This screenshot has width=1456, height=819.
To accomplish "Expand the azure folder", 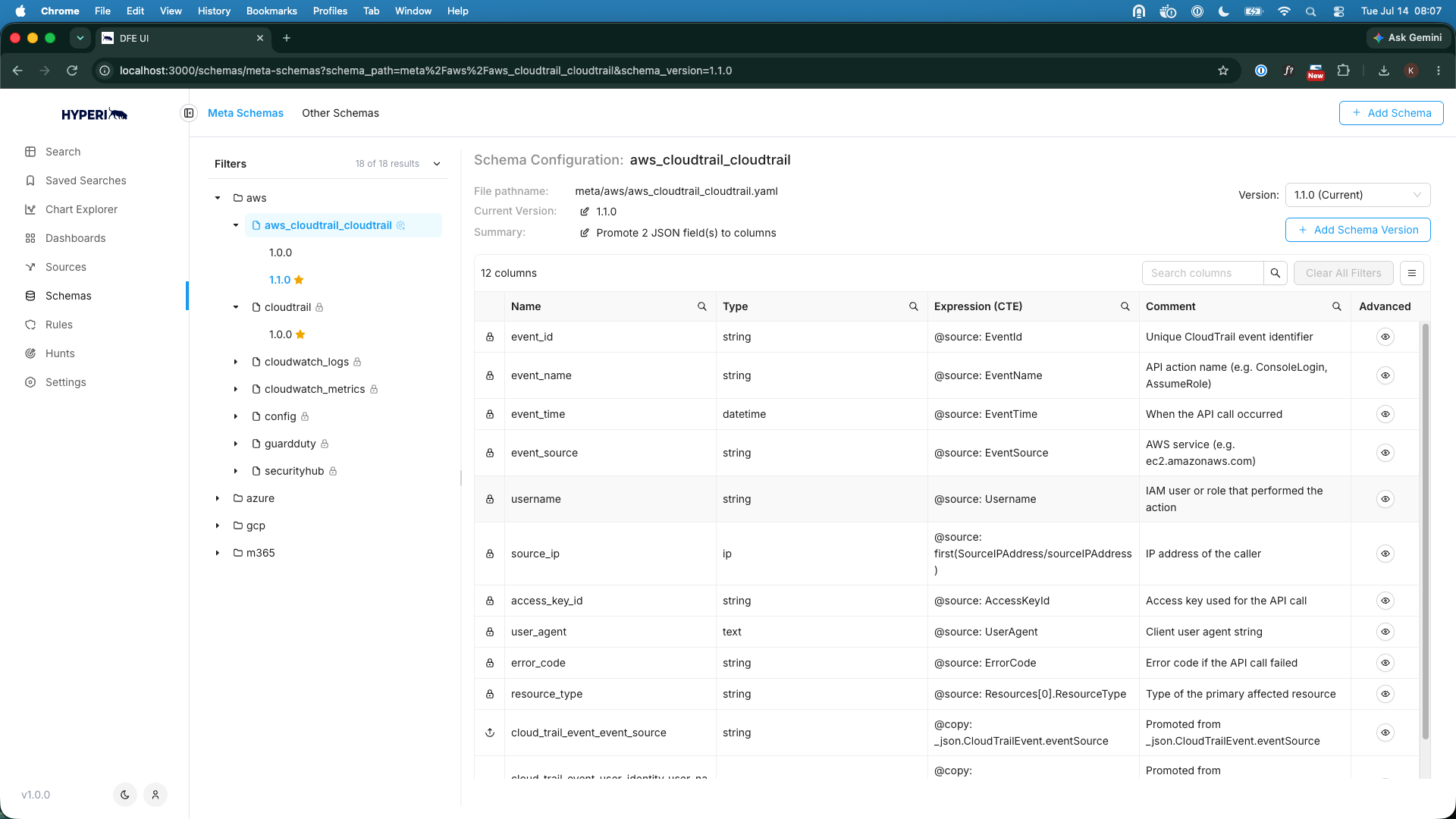I will tap(218, 498).
